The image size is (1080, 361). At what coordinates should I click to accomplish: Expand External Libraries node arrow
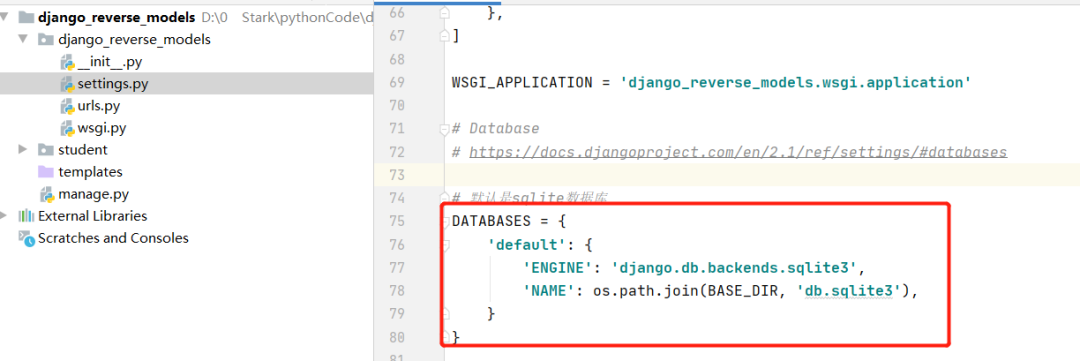4,216
